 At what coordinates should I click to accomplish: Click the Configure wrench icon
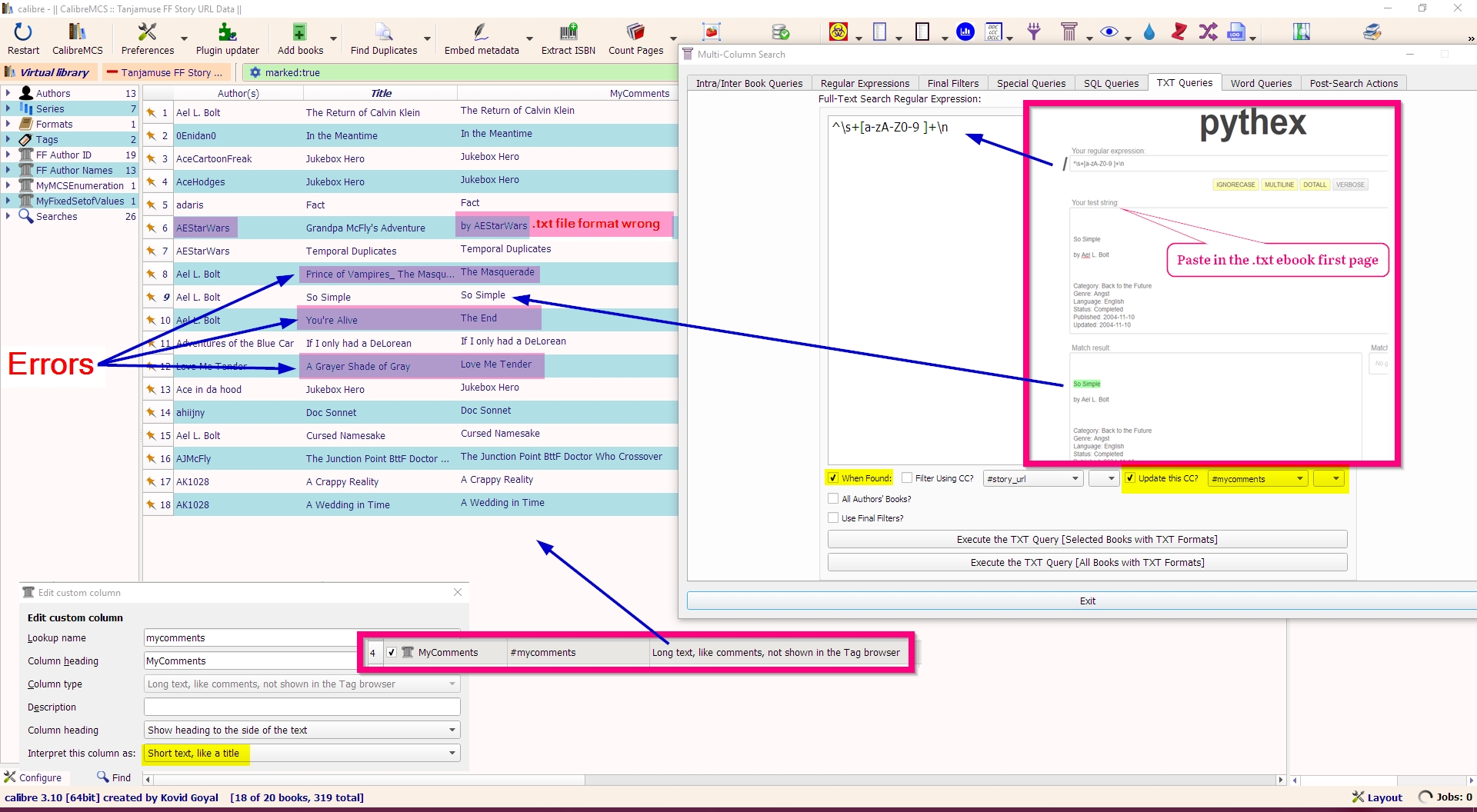click(x=10, y=777)
